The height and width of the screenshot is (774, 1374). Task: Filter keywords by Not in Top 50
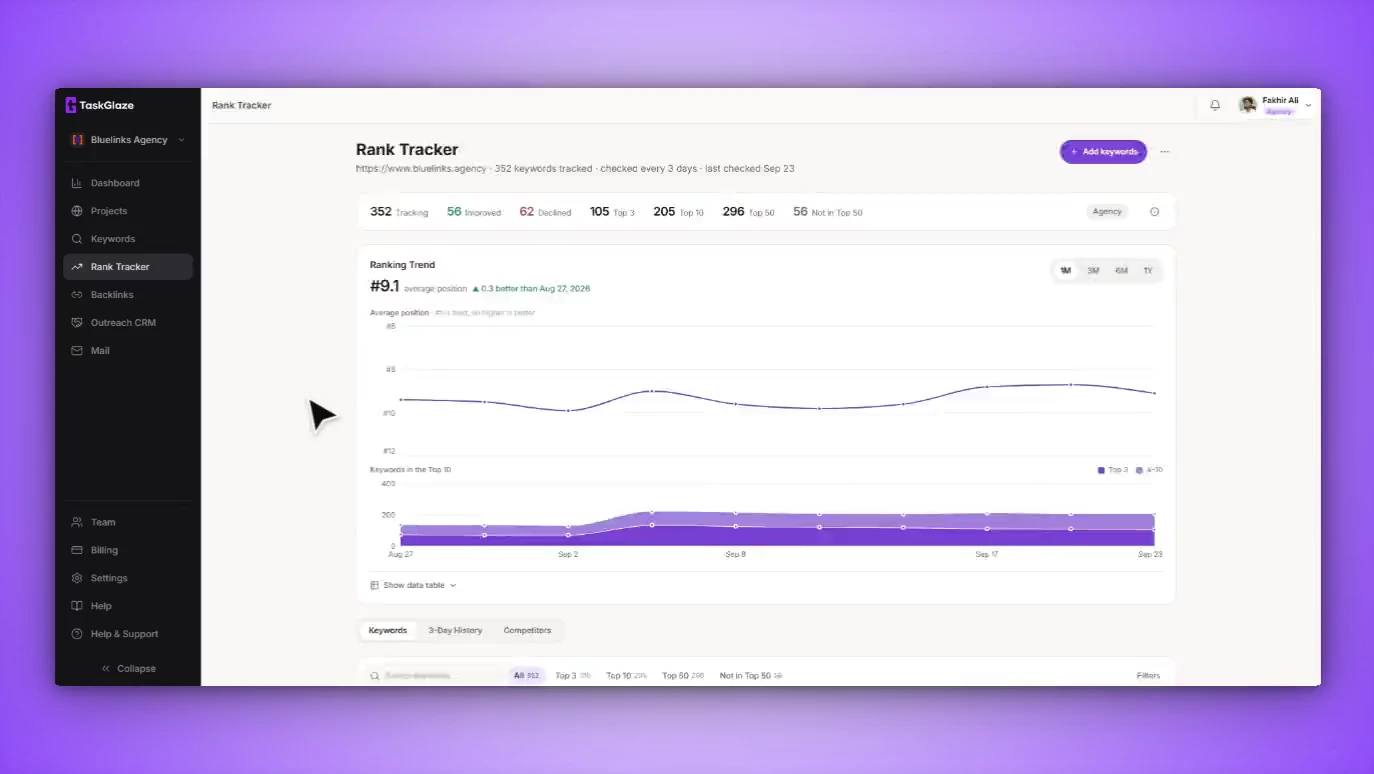751,676
